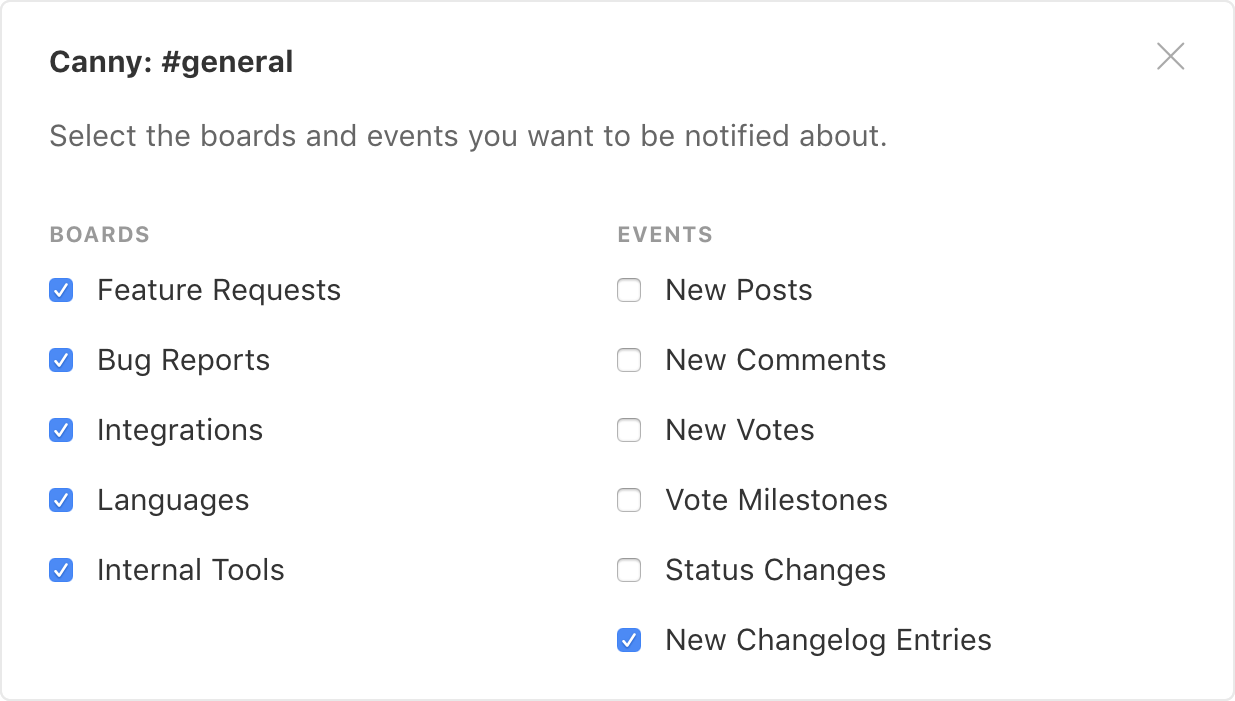Click the "New Changelog Entries" label text

coord(828,641)
